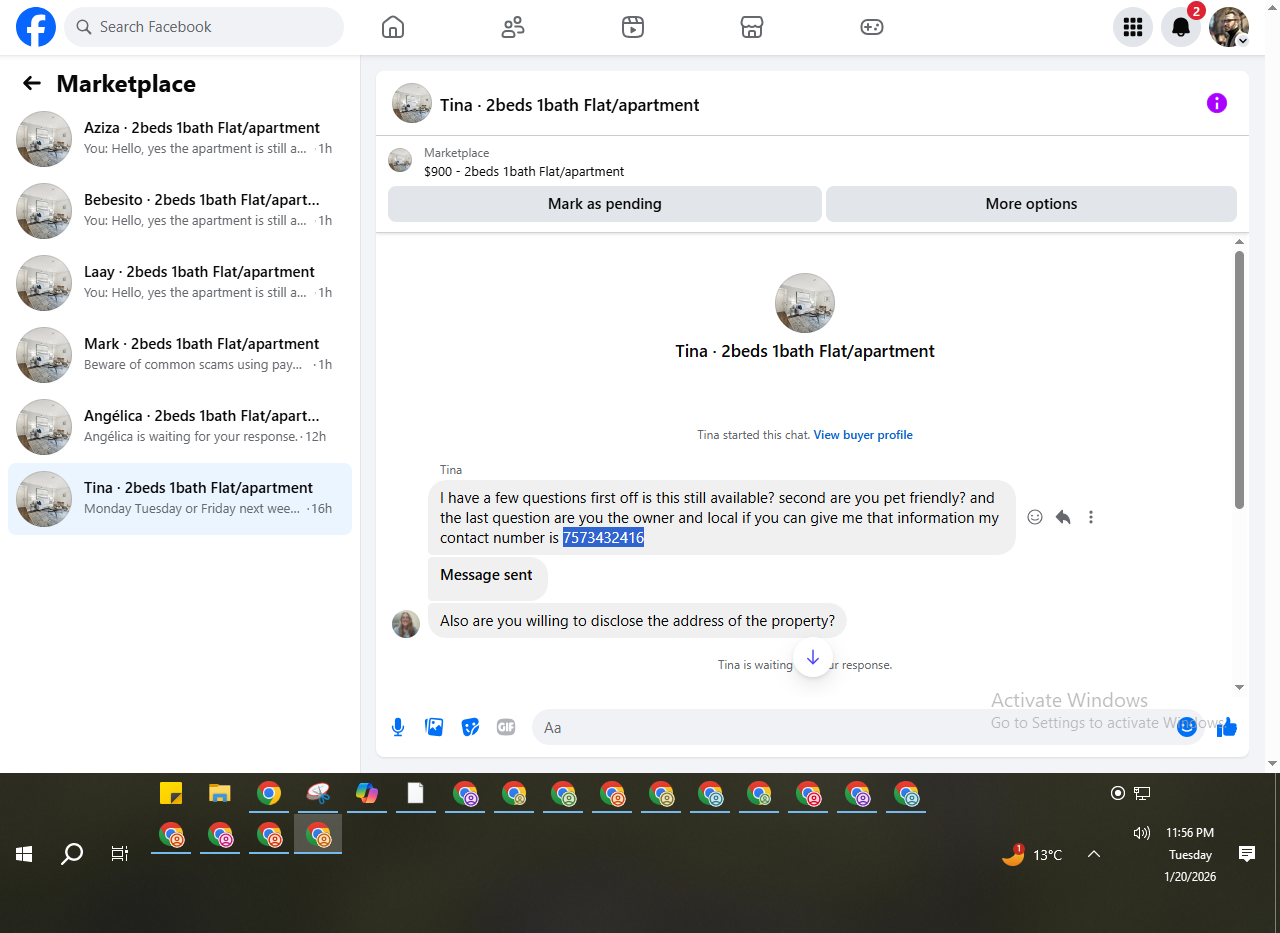The width and height of the screenshot is (1280, 933).
Task: Click the Marketplace heading text
Action: coord(126,84)
